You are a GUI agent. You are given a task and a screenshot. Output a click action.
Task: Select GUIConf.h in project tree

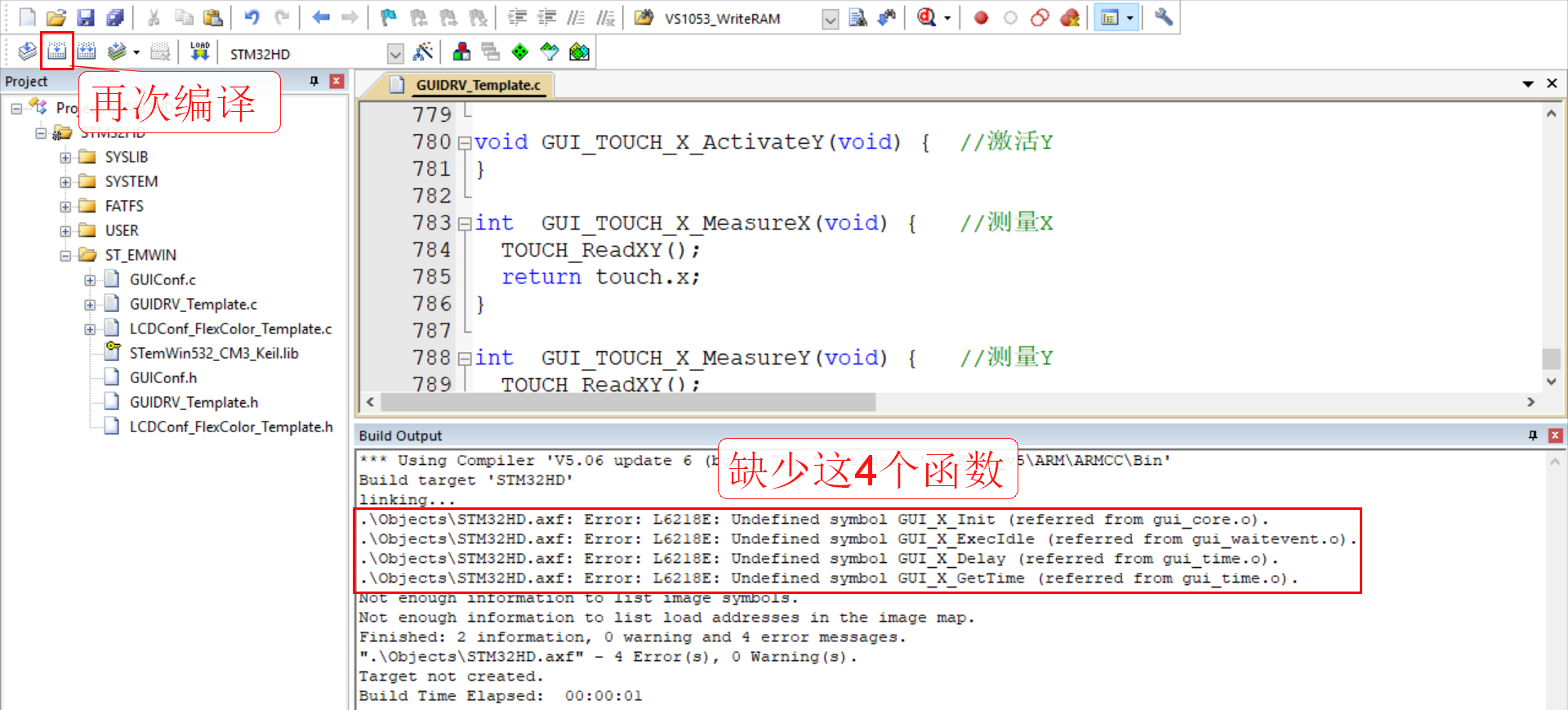pos(163,377)
